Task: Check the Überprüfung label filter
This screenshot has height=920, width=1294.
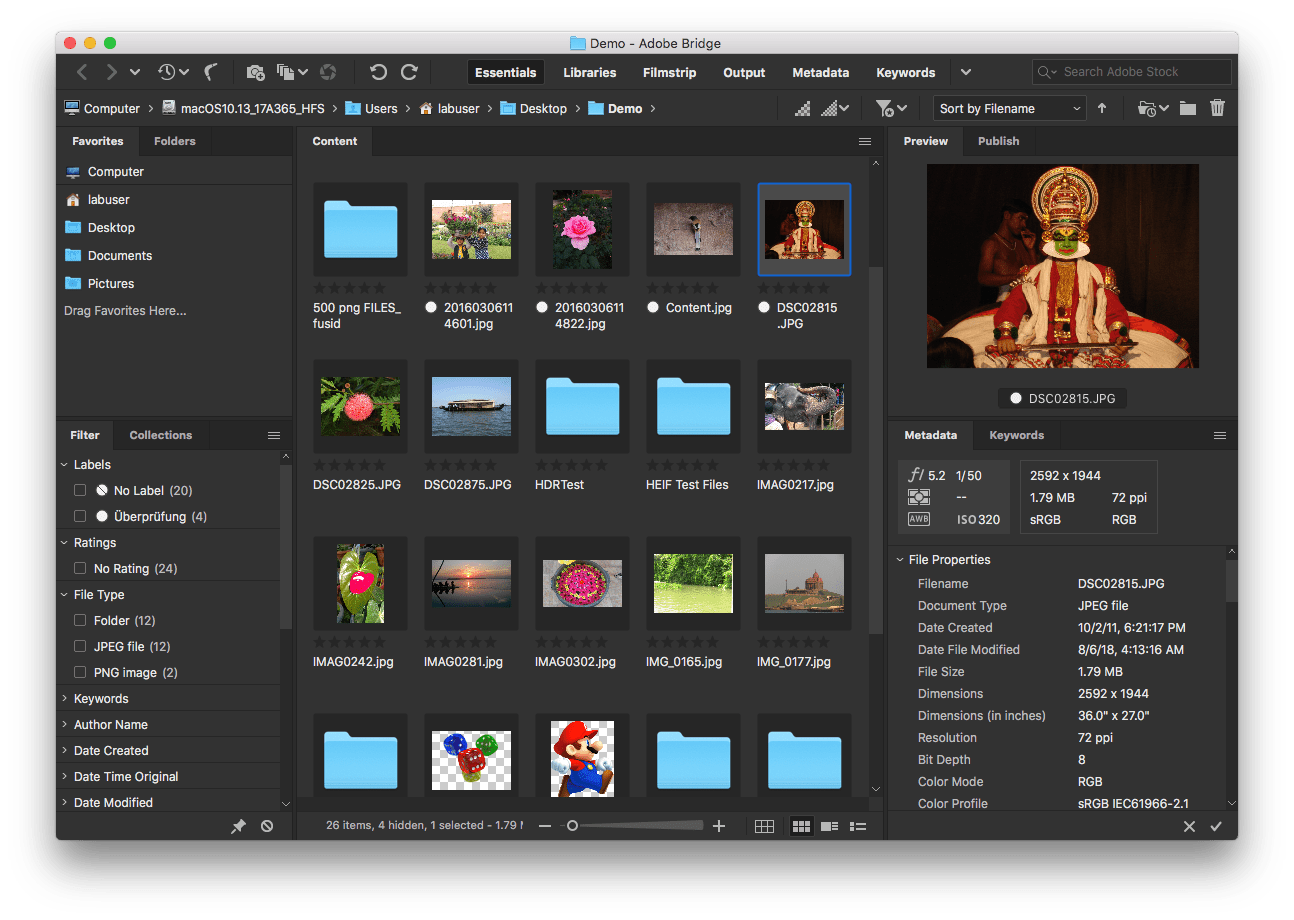Action: (x=79, y=516)
